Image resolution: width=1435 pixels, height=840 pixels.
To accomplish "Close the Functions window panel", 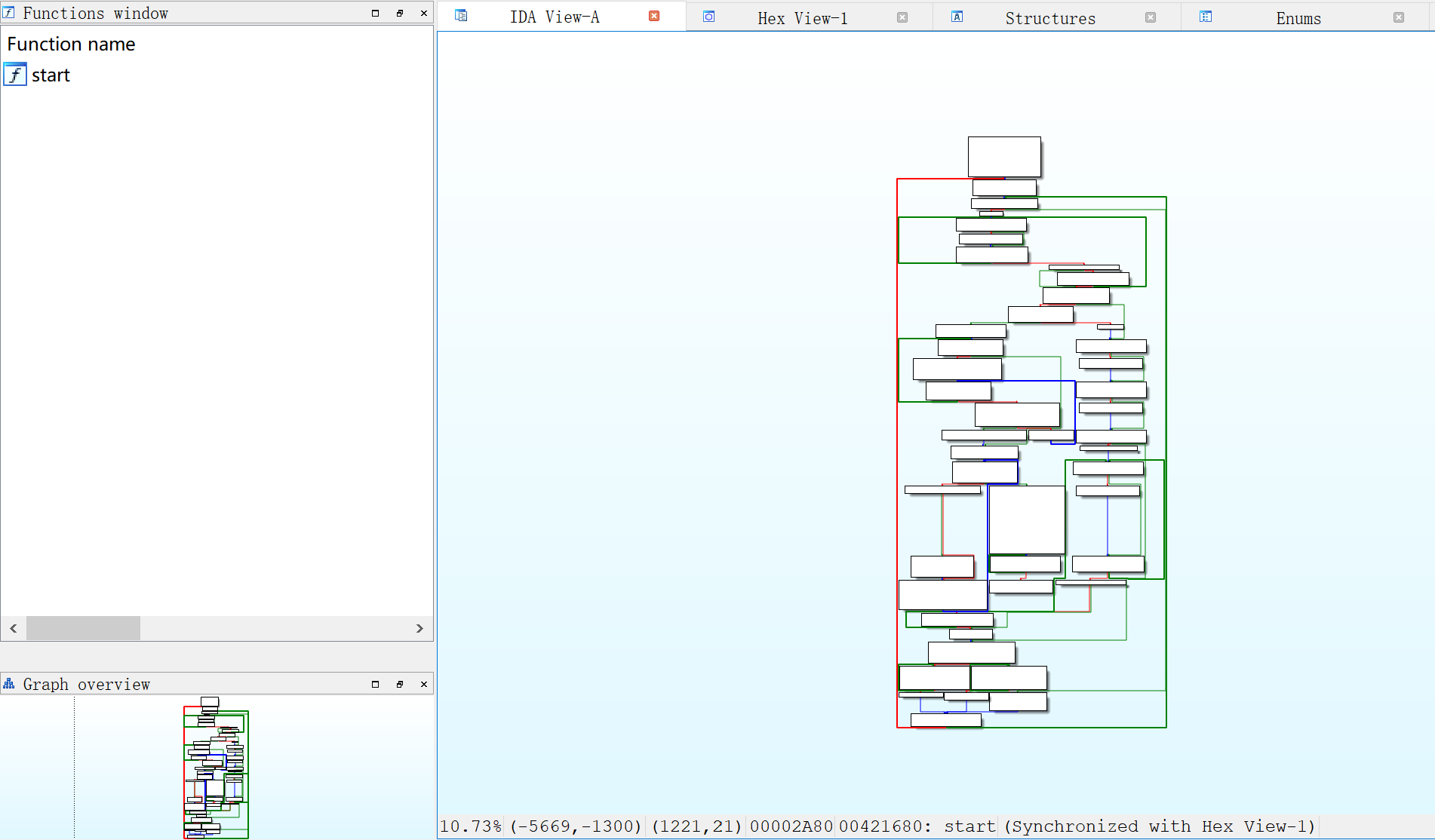I will (x=424, y=13).
